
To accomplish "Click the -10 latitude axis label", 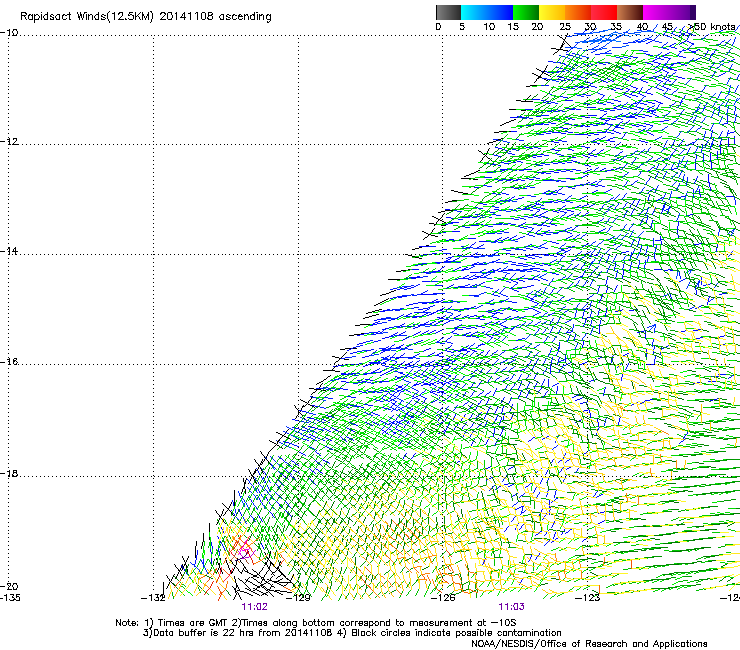I will pyautogui.click(x=9, y=33).
